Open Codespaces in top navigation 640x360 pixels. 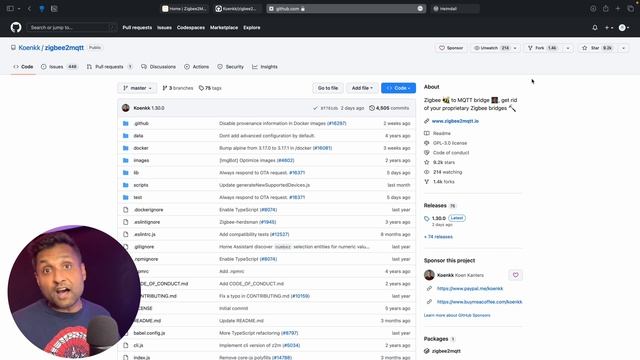[x=191, y=27]
